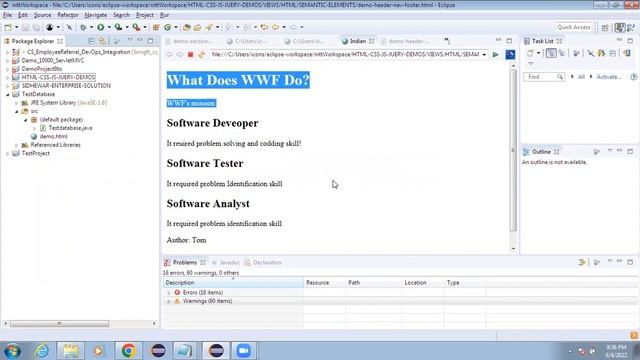Open the URL history dropdown arrow

[x=484, y=55]
